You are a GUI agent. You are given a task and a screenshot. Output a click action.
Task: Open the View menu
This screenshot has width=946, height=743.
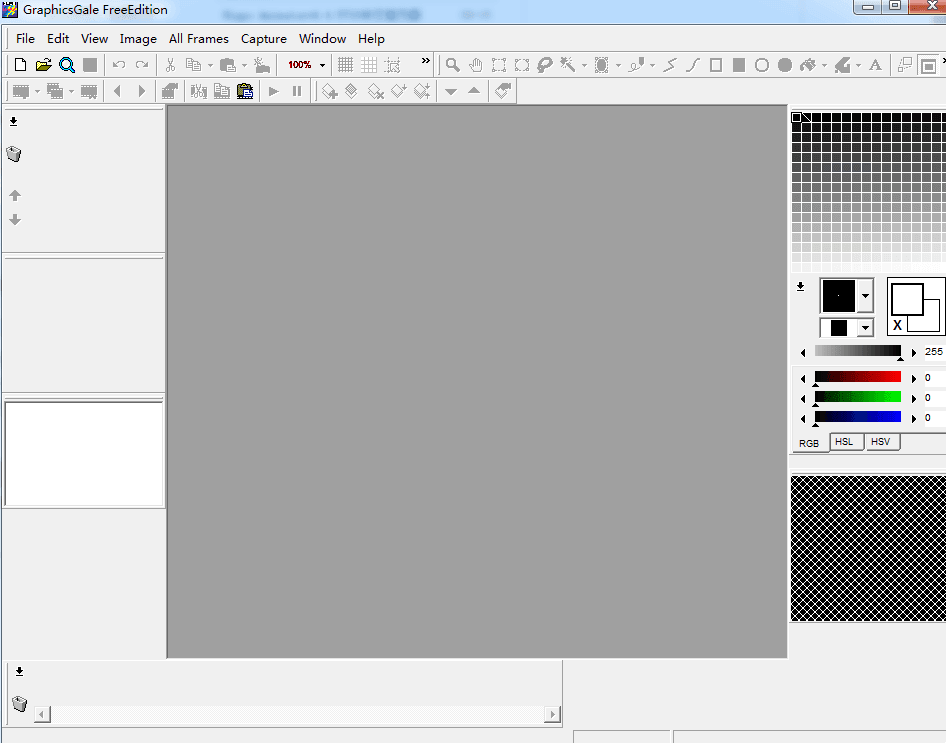tap(94, 39)
